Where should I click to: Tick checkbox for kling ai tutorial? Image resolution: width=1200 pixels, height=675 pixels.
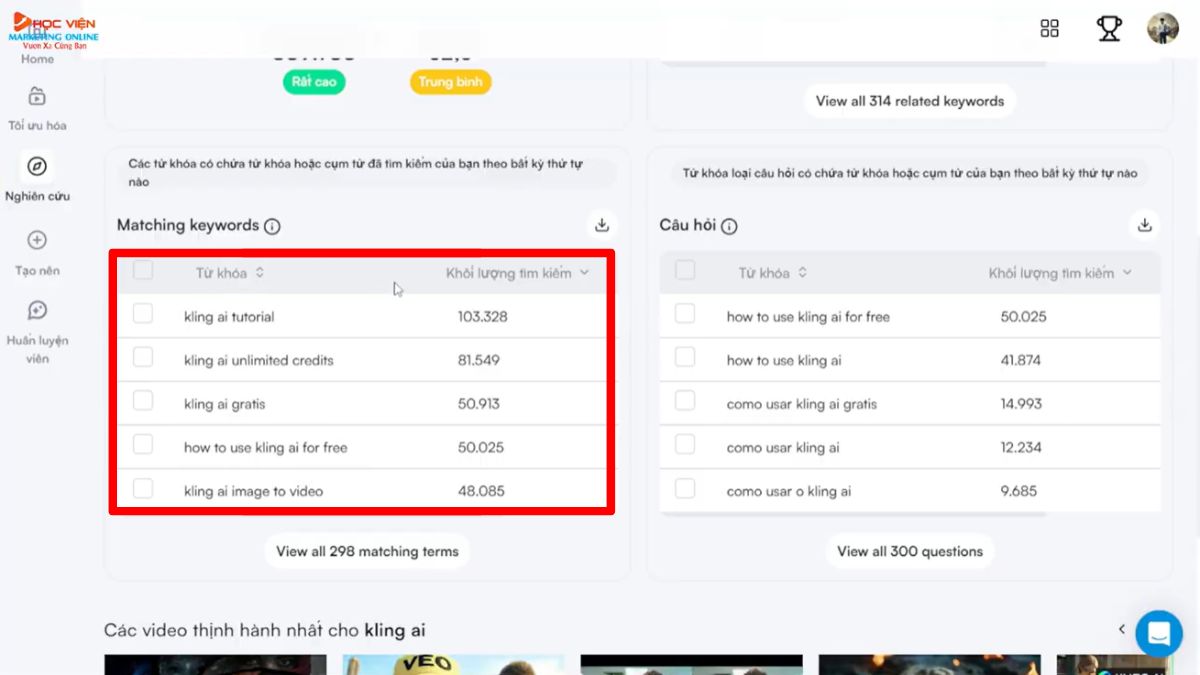pyautogui.click(x=143, y=314)
